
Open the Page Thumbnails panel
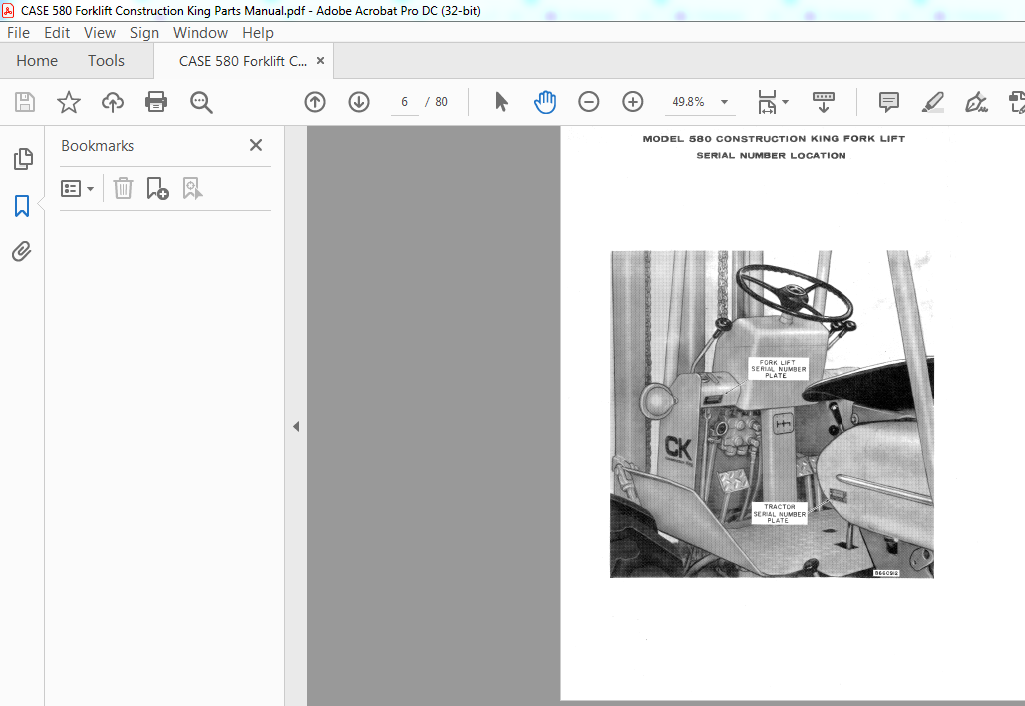pos(23,159)
